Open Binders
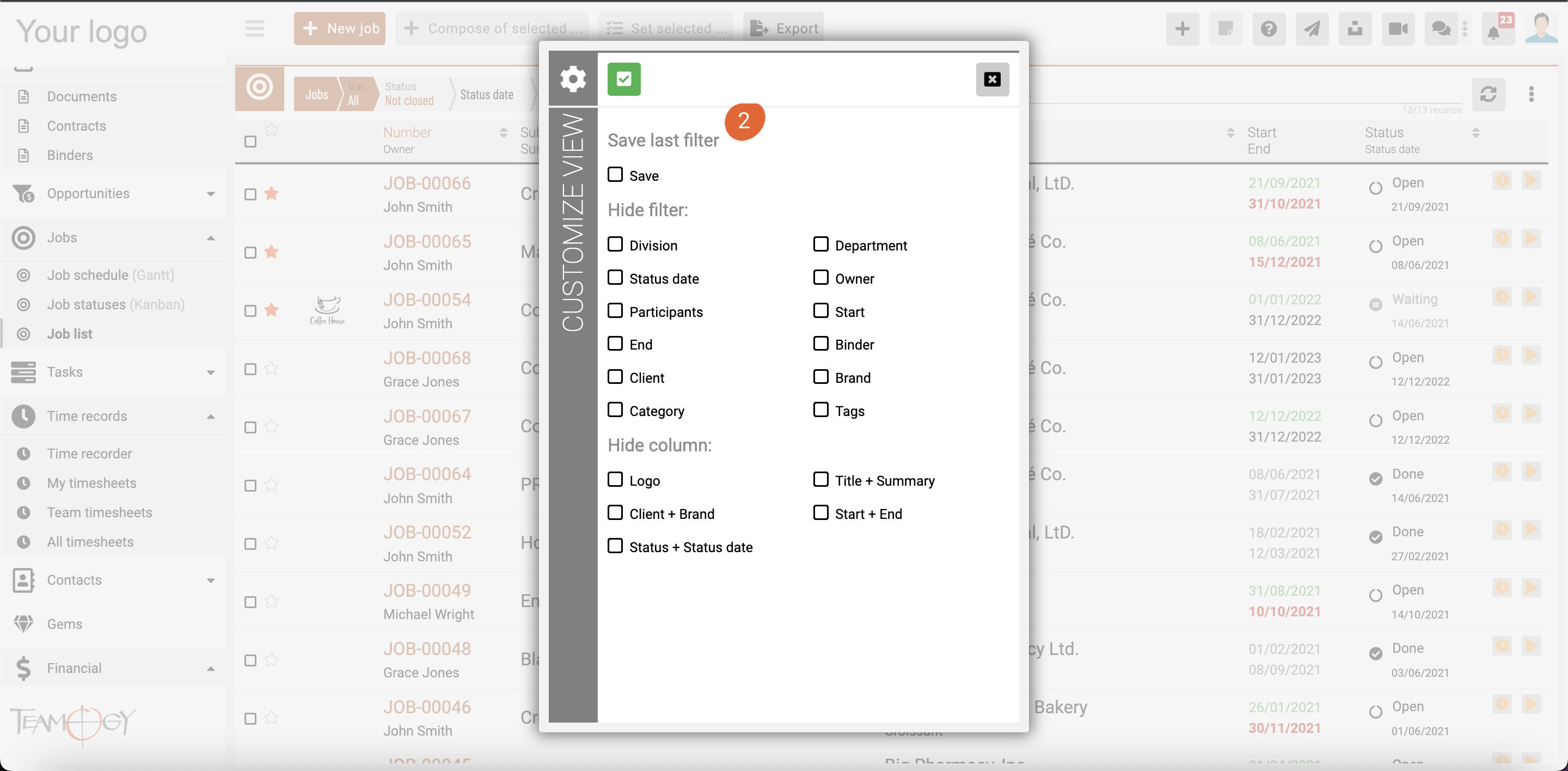The width and height of the screenshot is (1568, 771). 70,155
